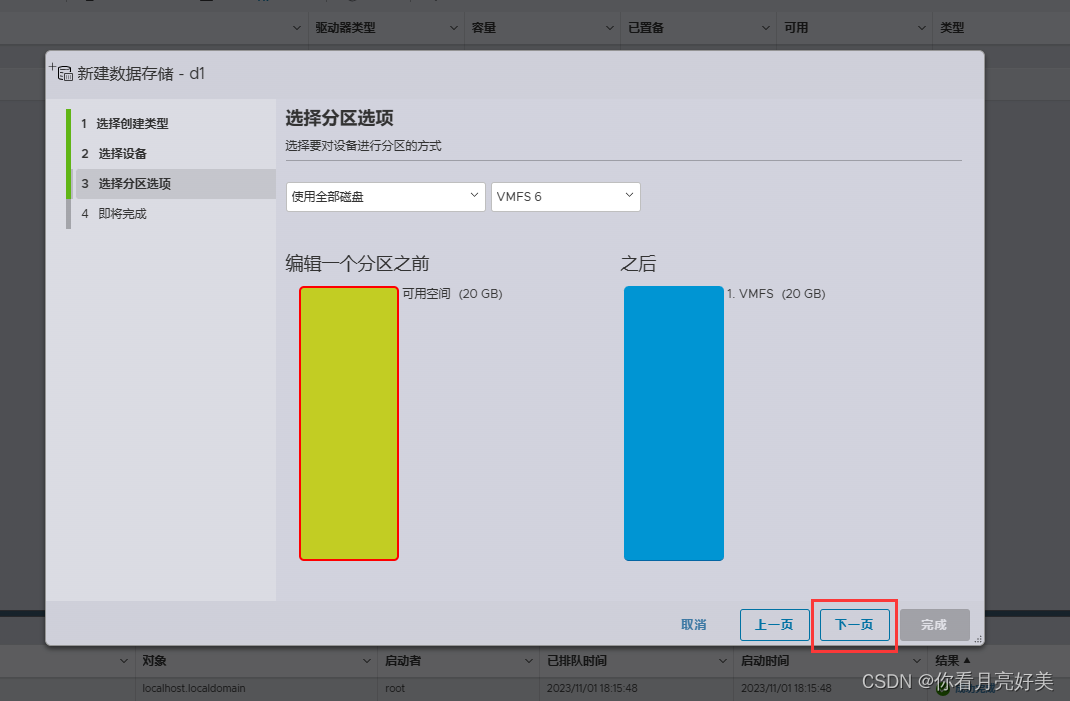The height and width of the screenshot is (701, 1070).
Task: Click the 上一页 button
Action: tap(774, 624)
